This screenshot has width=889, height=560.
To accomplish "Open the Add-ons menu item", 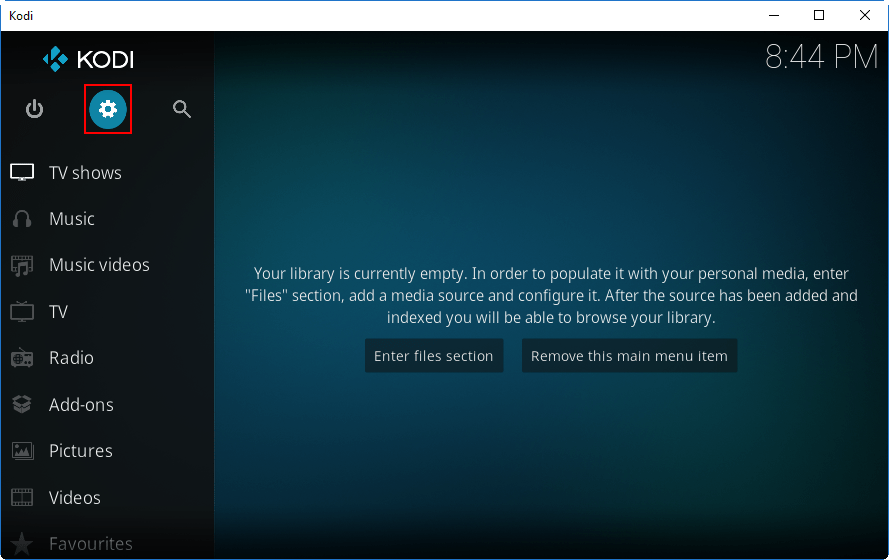I will coord(81,405).
